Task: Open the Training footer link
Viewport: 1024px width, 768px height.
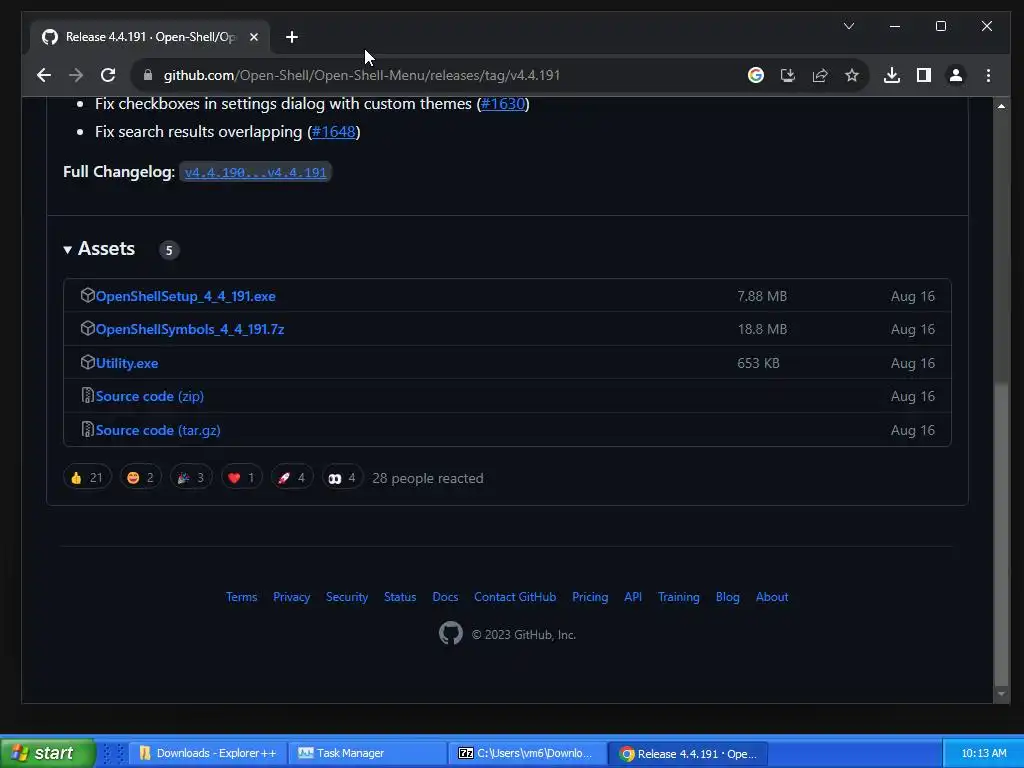Action: click(x=679, y=597)
